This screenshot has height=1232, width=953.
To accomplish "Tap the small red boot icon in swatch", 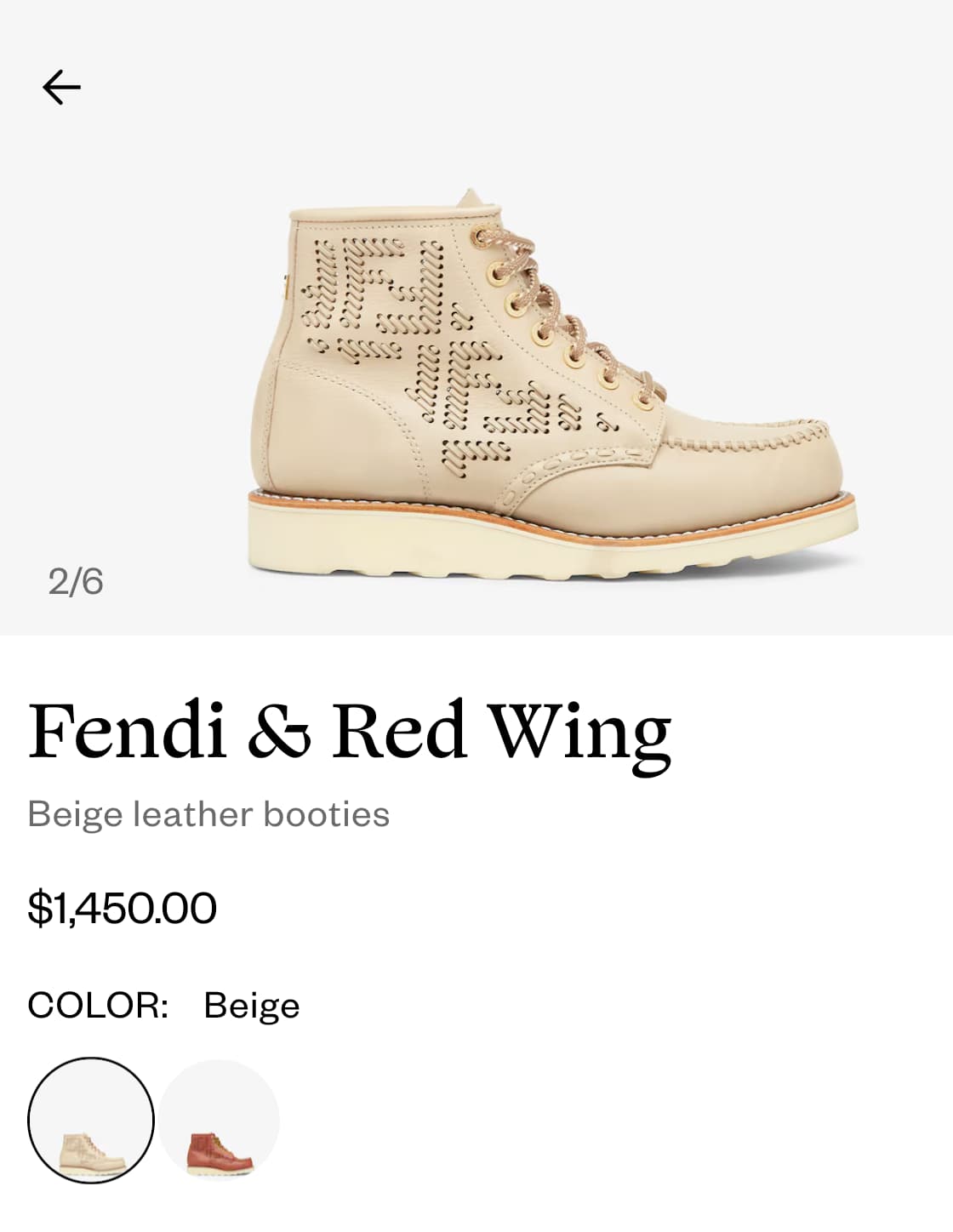I will (x=220, y=1151).
